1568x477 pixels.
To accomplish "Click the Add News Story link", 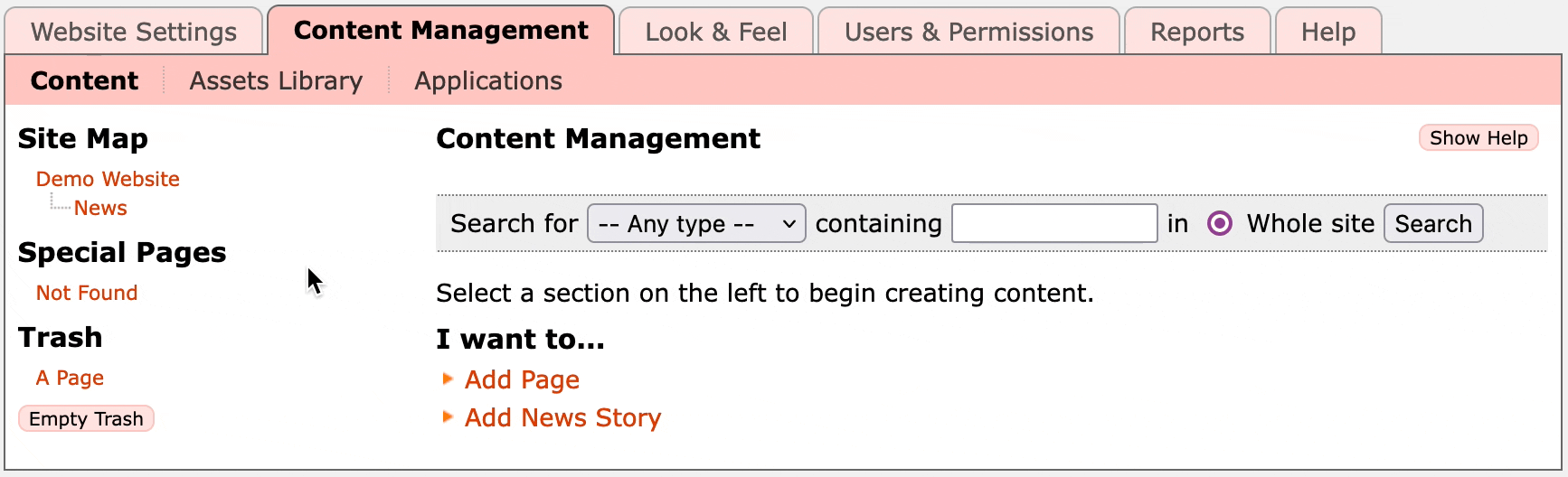I will pyautogui.click(x=562, y=417).
